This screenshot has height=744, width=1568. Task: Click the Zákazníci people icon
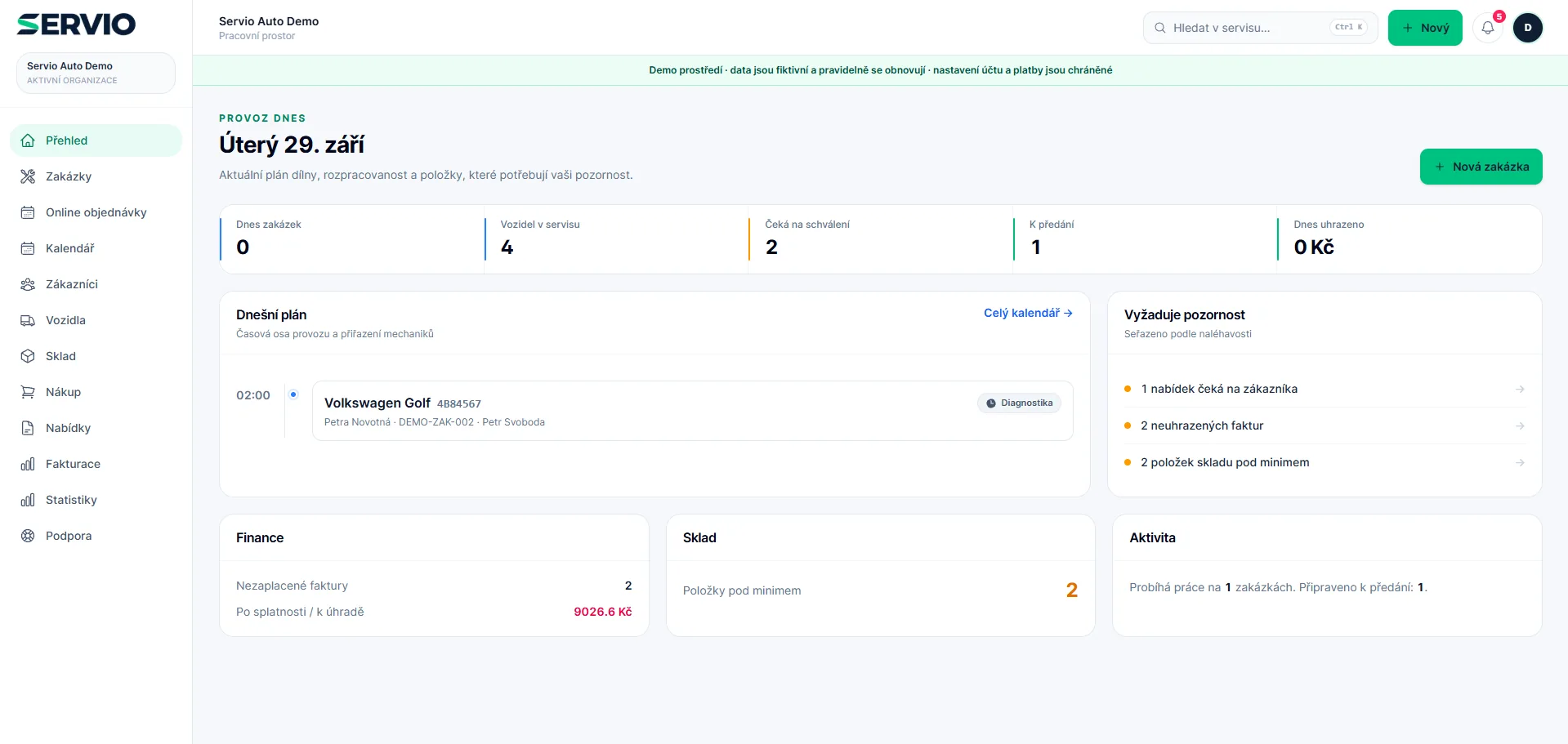pos(28,284)
